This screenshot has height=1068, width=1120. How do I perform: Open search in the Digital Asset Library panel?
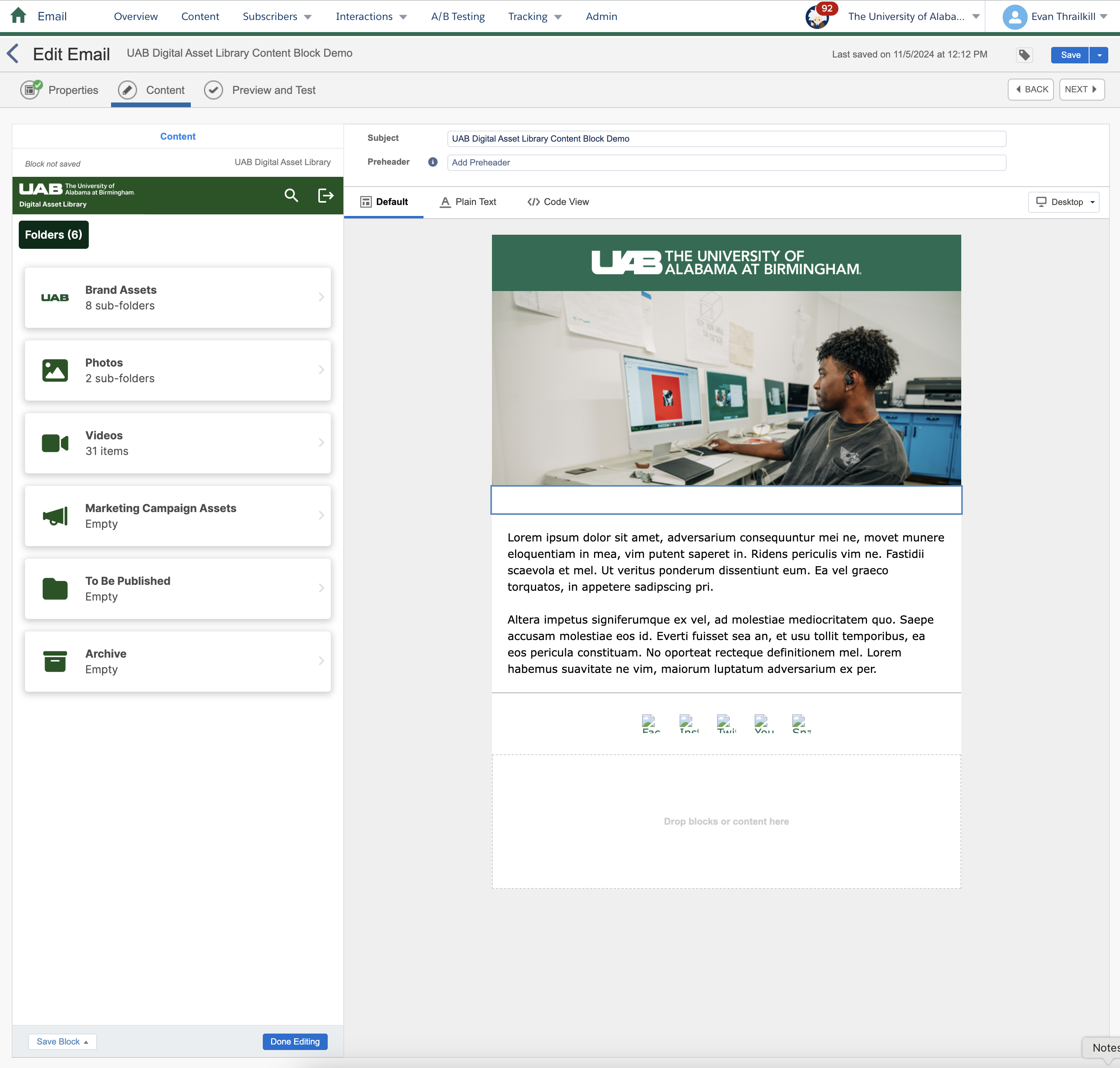pyautogui.click(x=291, y=195)
